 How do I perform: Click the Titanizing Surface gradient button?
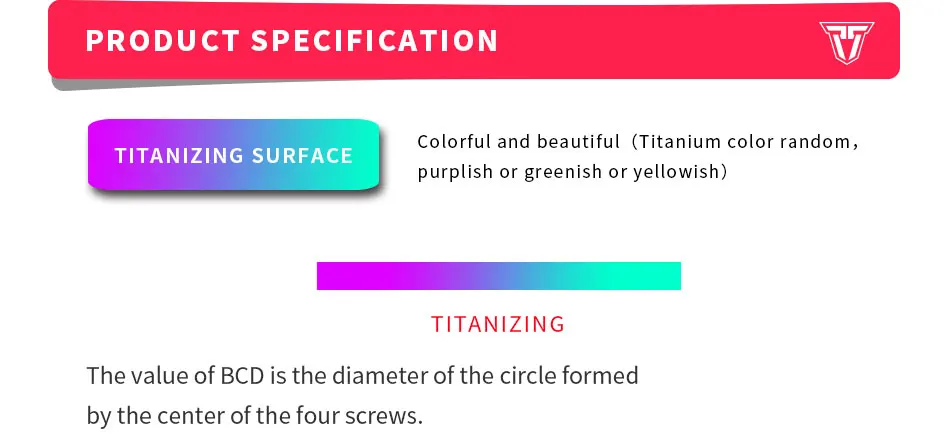click(x=234, y=155)
